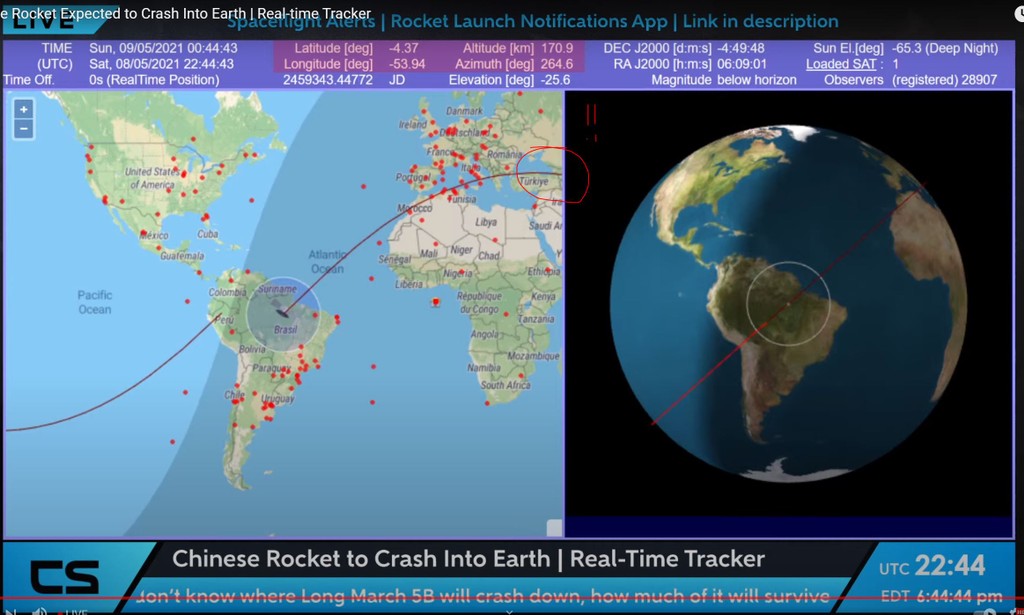This screenshot has width=1024, height=615.
Task: Click the 'Elevation [deg]' label
Action: tap(491, 80)
